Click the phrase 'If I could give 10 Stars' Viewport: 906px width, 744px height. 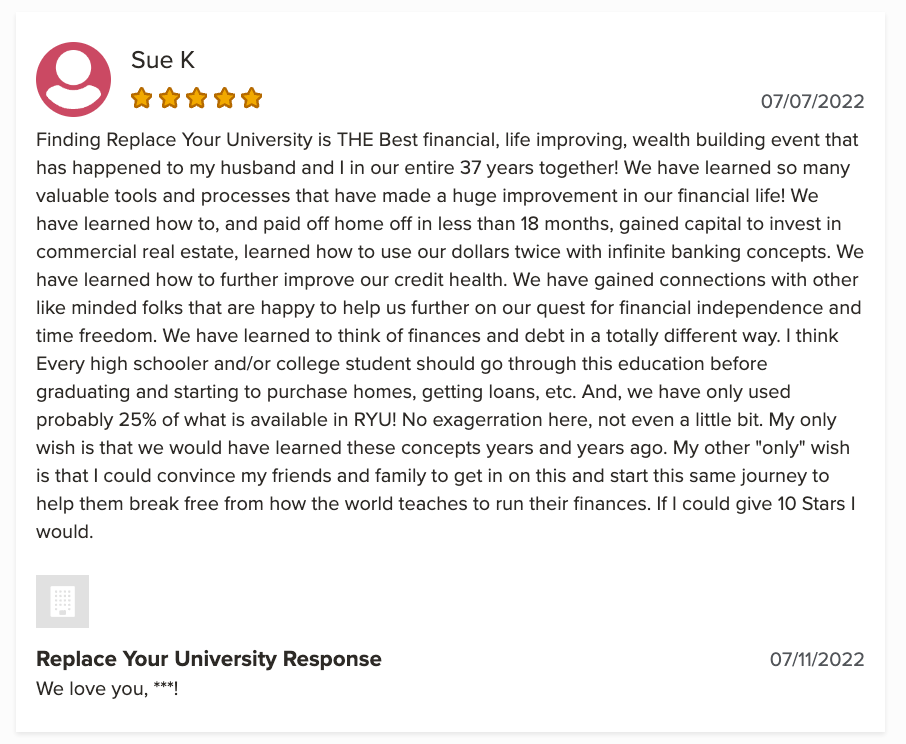click(x=750, y=504)
